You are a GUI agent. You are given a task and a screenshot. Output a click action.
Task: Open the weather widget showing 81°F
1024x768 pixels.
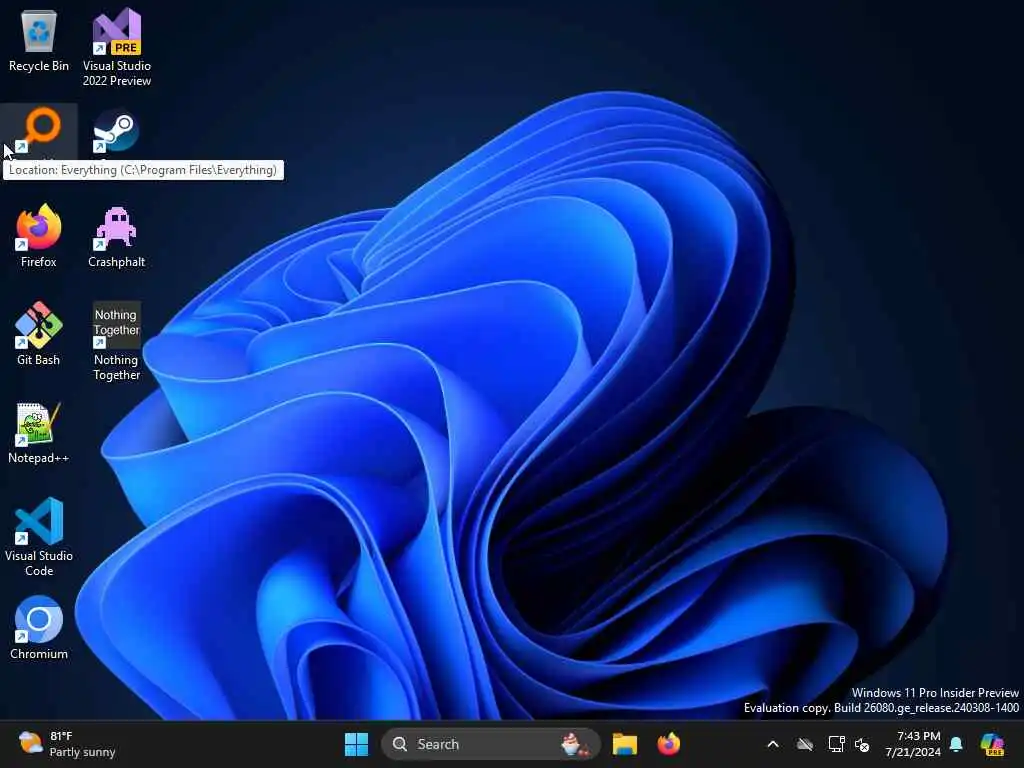click(x=67, y=744)
